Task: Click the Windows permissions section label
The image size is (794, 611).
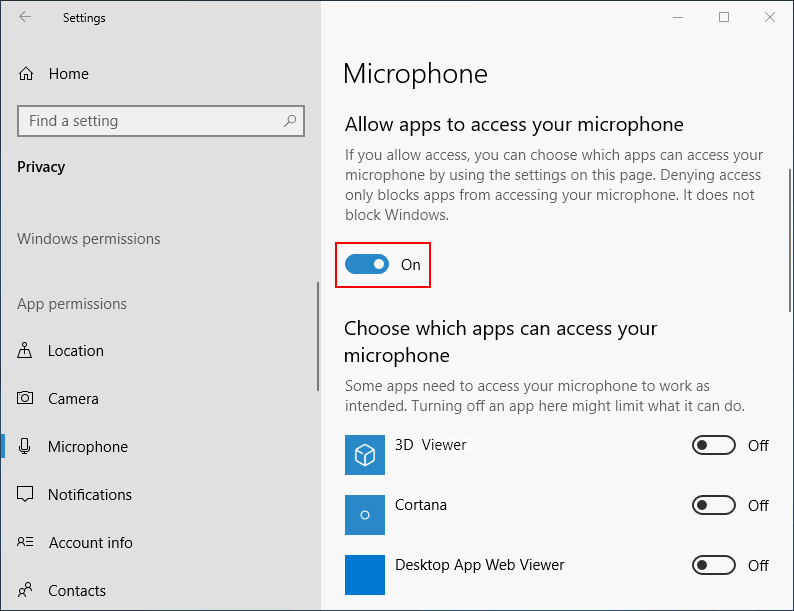Action: [x=89, y=239]
